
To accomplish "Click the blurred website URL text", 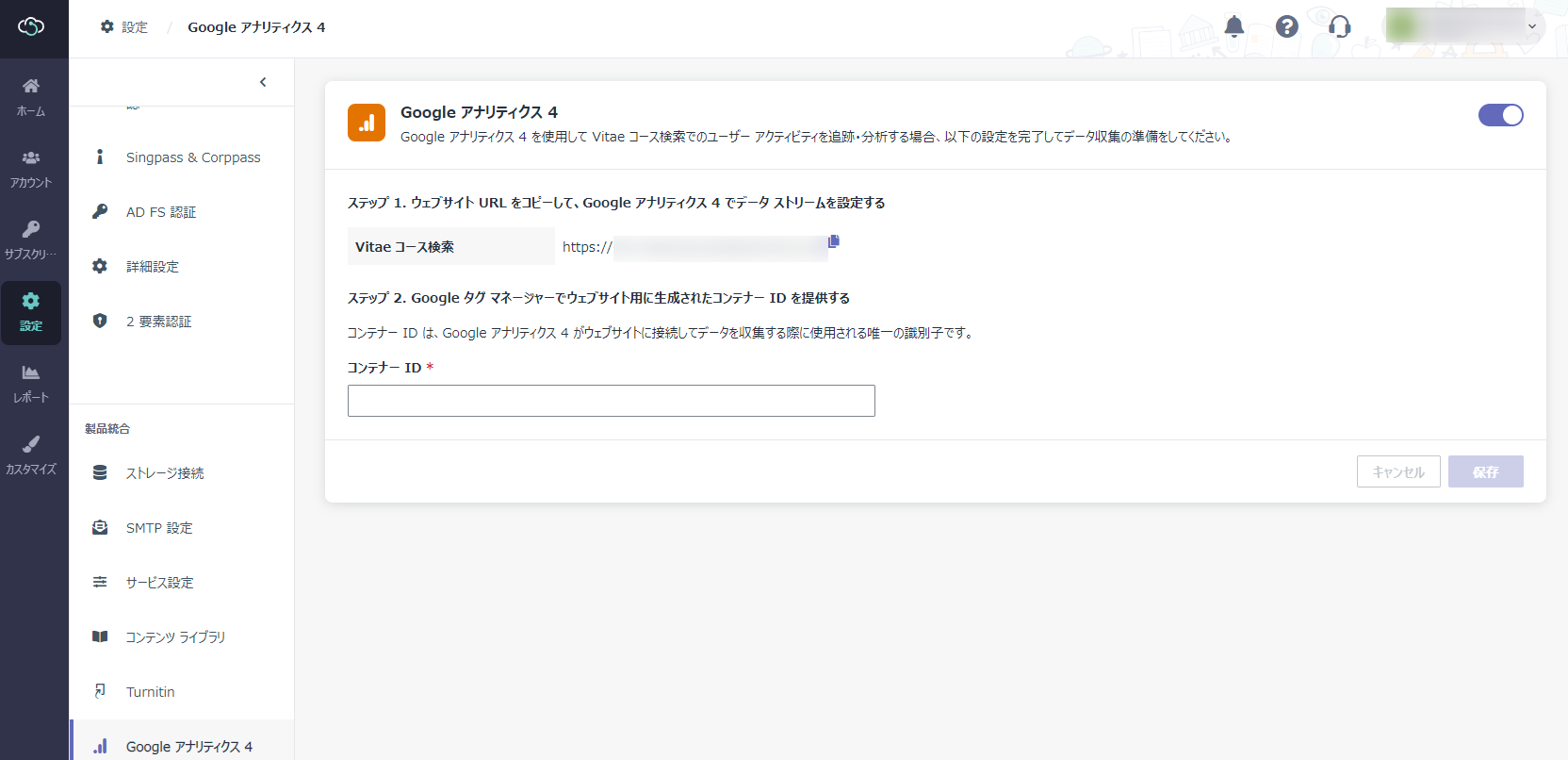I will (720, 248).
